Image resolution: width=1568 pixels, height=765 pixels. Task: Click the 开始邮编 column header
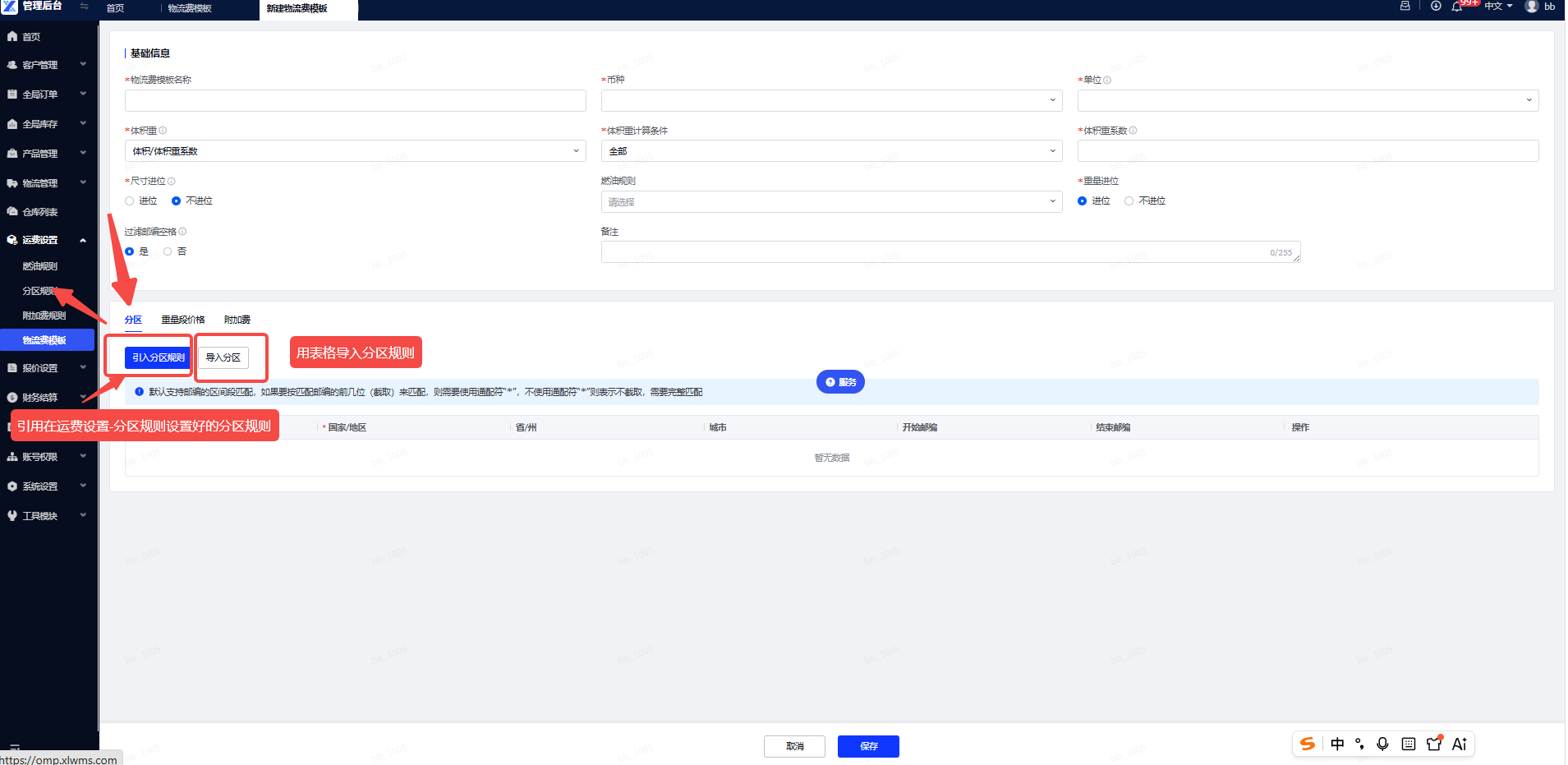tap(920, 427)
